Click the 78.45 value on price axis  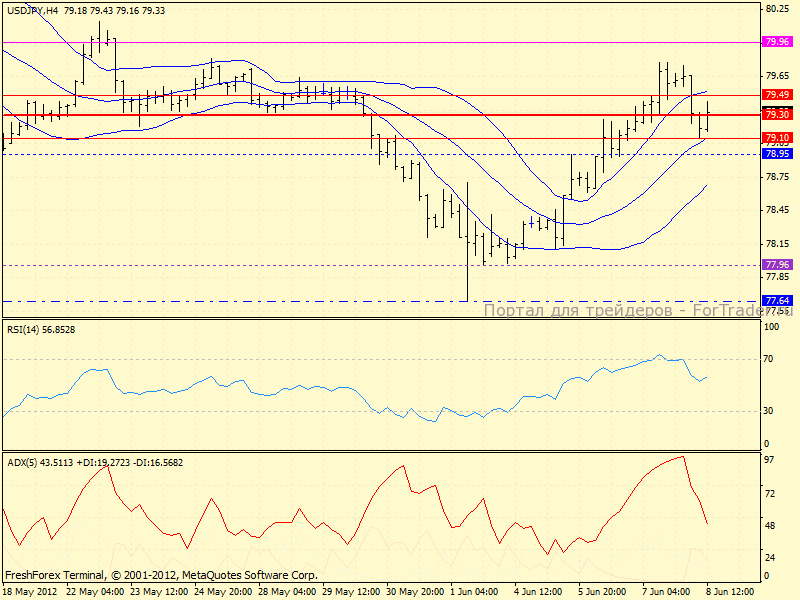click(777, 210)
